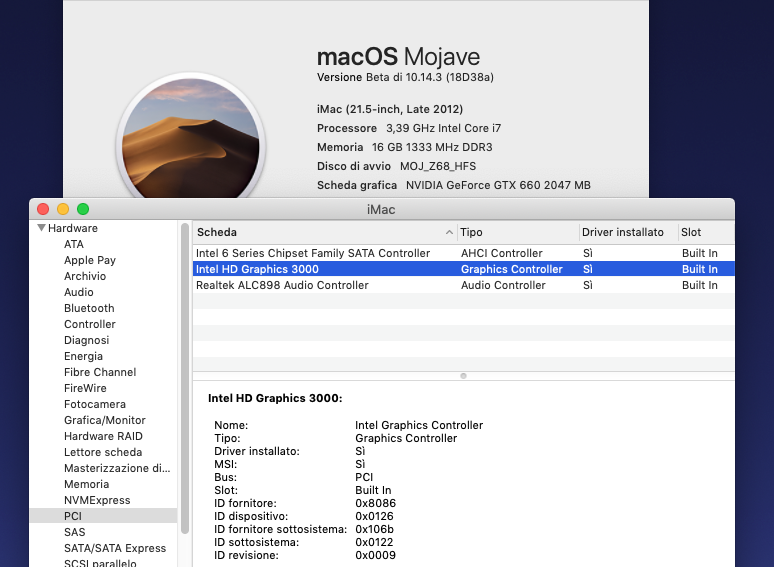The height and width of the screenshot is (567, 774).
Task: Select Energia in the sidebar
Action: [83, 356]
